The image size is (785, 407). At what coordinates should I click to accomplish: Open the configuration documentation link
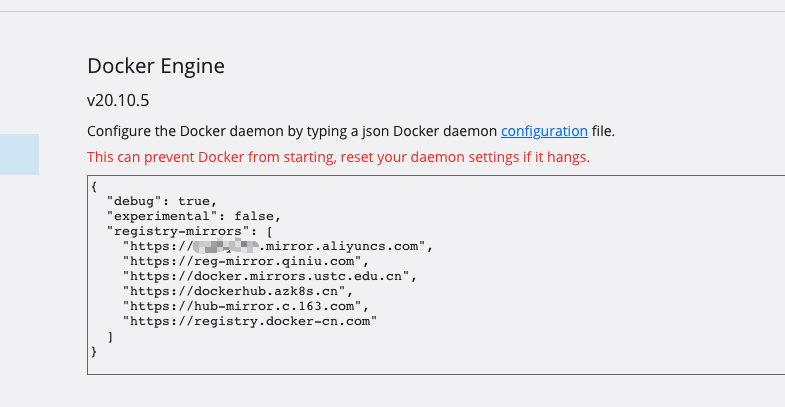click(544, 131)
